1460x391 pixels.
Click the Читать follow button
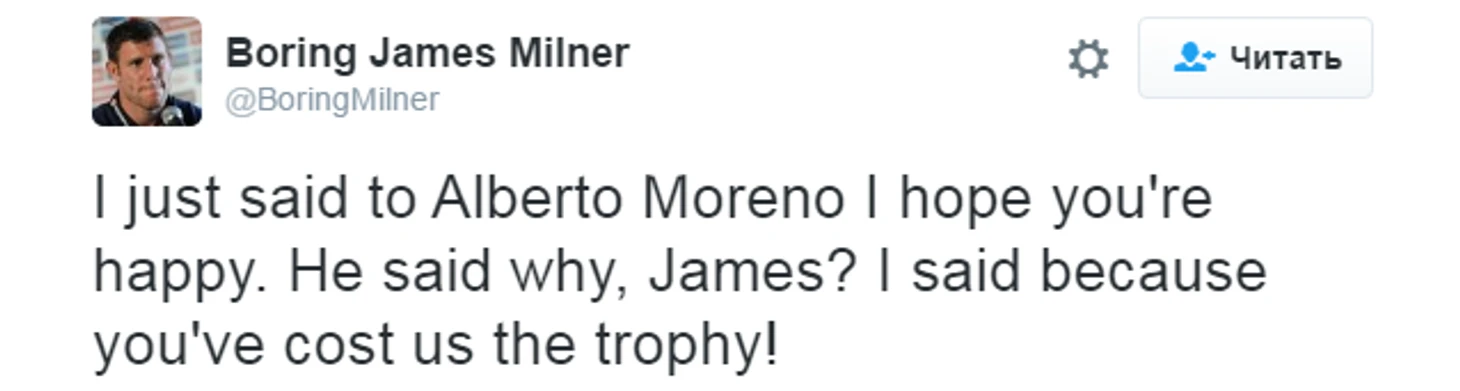(x=1255, y=58)
